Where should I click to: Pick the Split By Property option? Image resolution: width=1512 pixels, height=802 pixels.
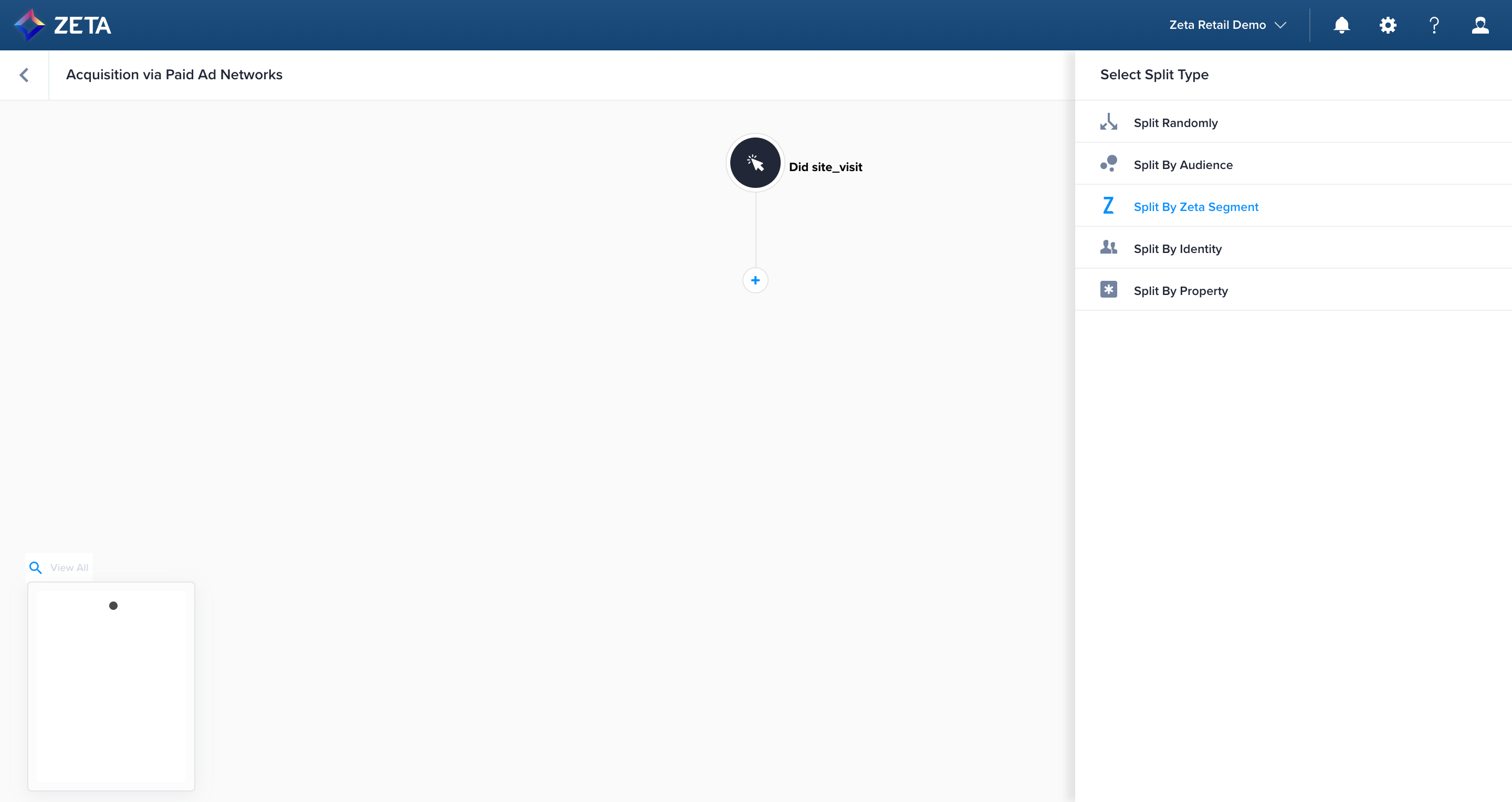pos(1180,291)
